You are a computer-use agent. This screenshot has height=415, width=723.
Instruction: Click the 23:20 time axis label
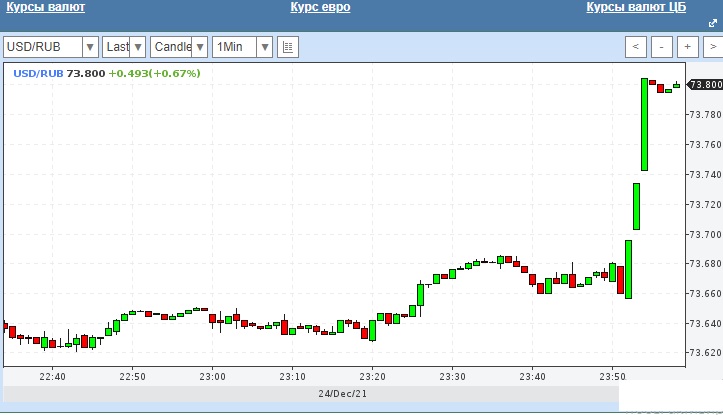click(x=373, y=377)
